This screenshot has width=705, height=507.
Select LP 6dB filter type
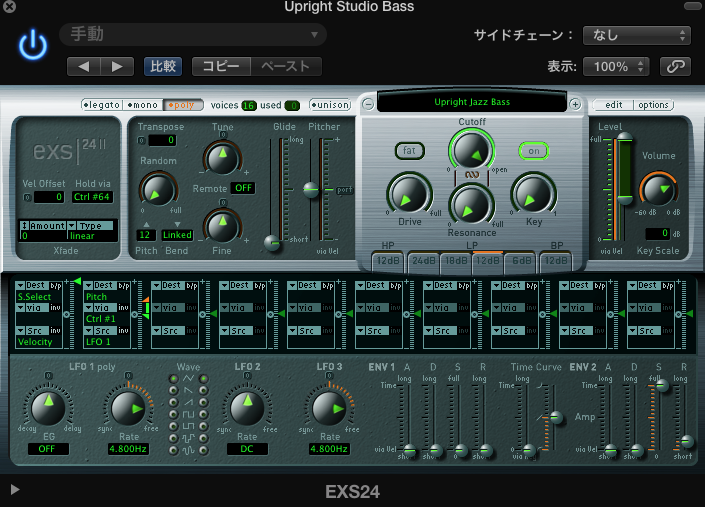click(521, 261)
